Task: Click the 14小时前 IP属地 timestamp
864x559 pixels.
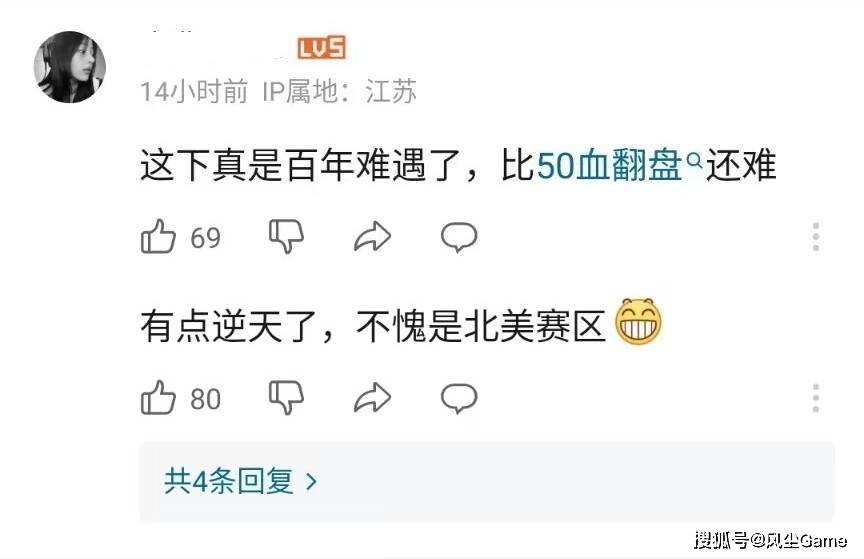Action: point(278,91)
